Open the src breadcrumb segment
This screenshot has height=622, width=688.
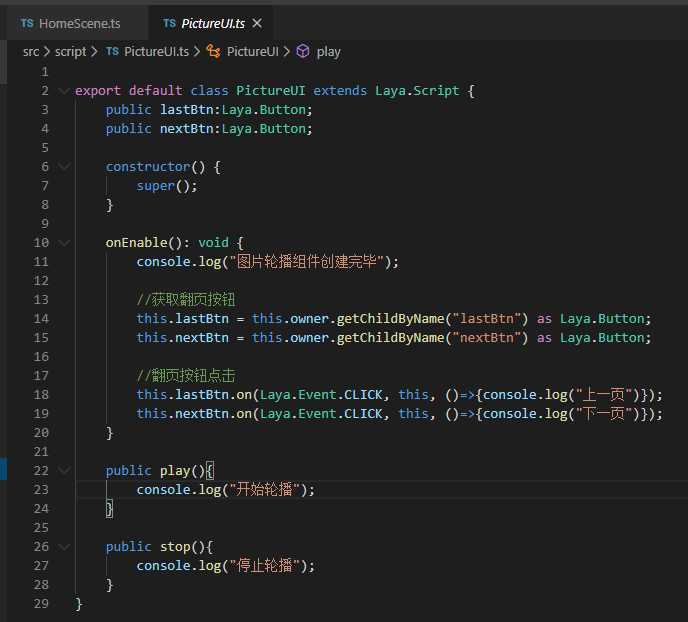click(x=31, y=52)
